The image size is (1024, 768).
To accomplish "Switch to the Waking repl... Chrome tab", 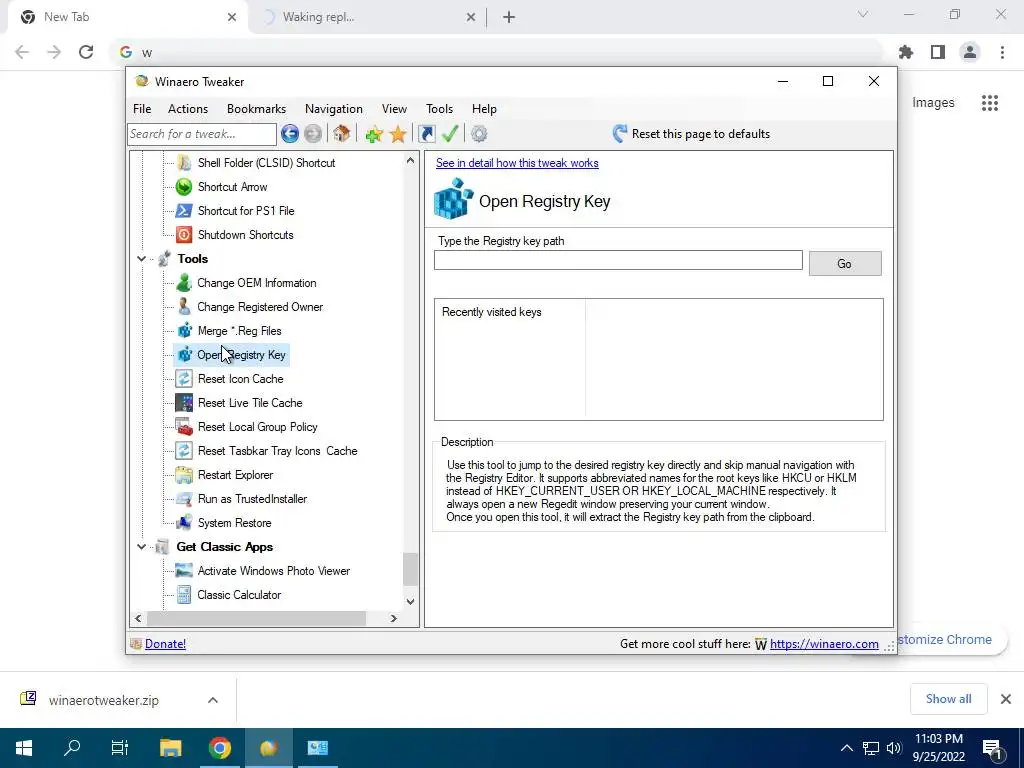I will pos(368,17).
